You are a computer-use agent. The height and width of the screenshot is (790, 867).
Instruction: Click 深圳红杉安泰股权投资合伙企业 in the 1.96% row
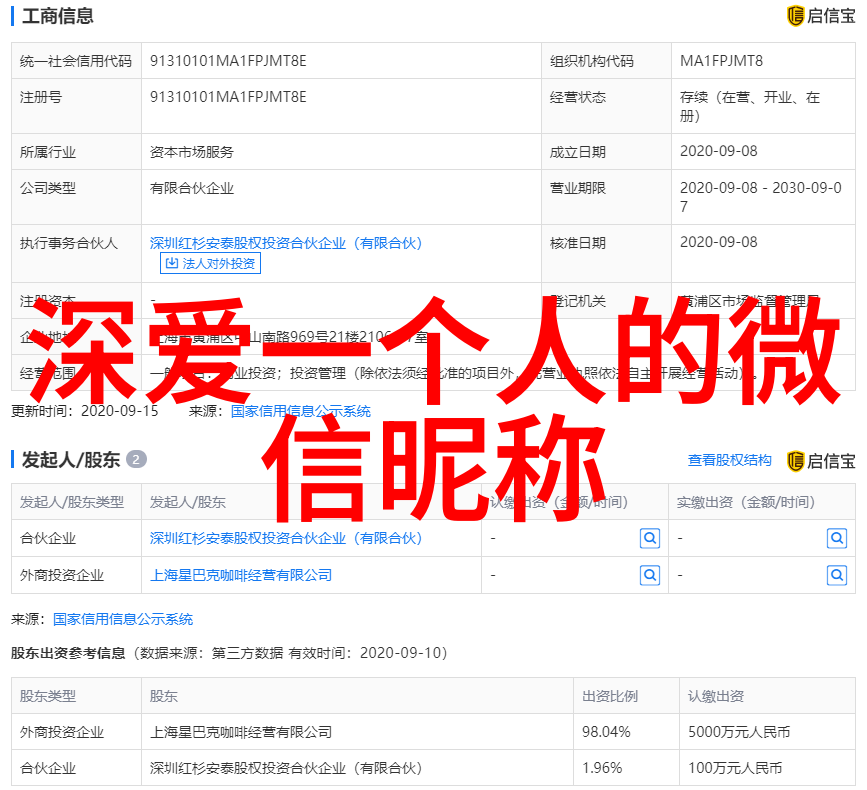pos(286,768)
